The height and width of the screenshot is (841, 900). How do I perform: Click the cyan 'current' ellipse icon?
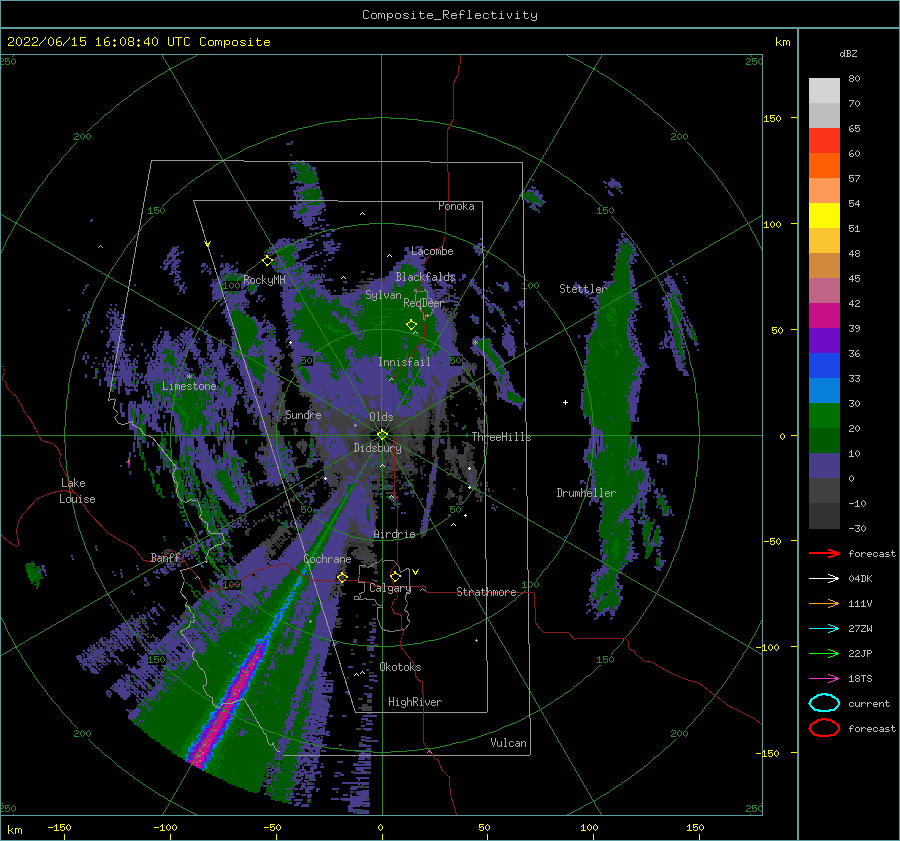tap(824, 703)
